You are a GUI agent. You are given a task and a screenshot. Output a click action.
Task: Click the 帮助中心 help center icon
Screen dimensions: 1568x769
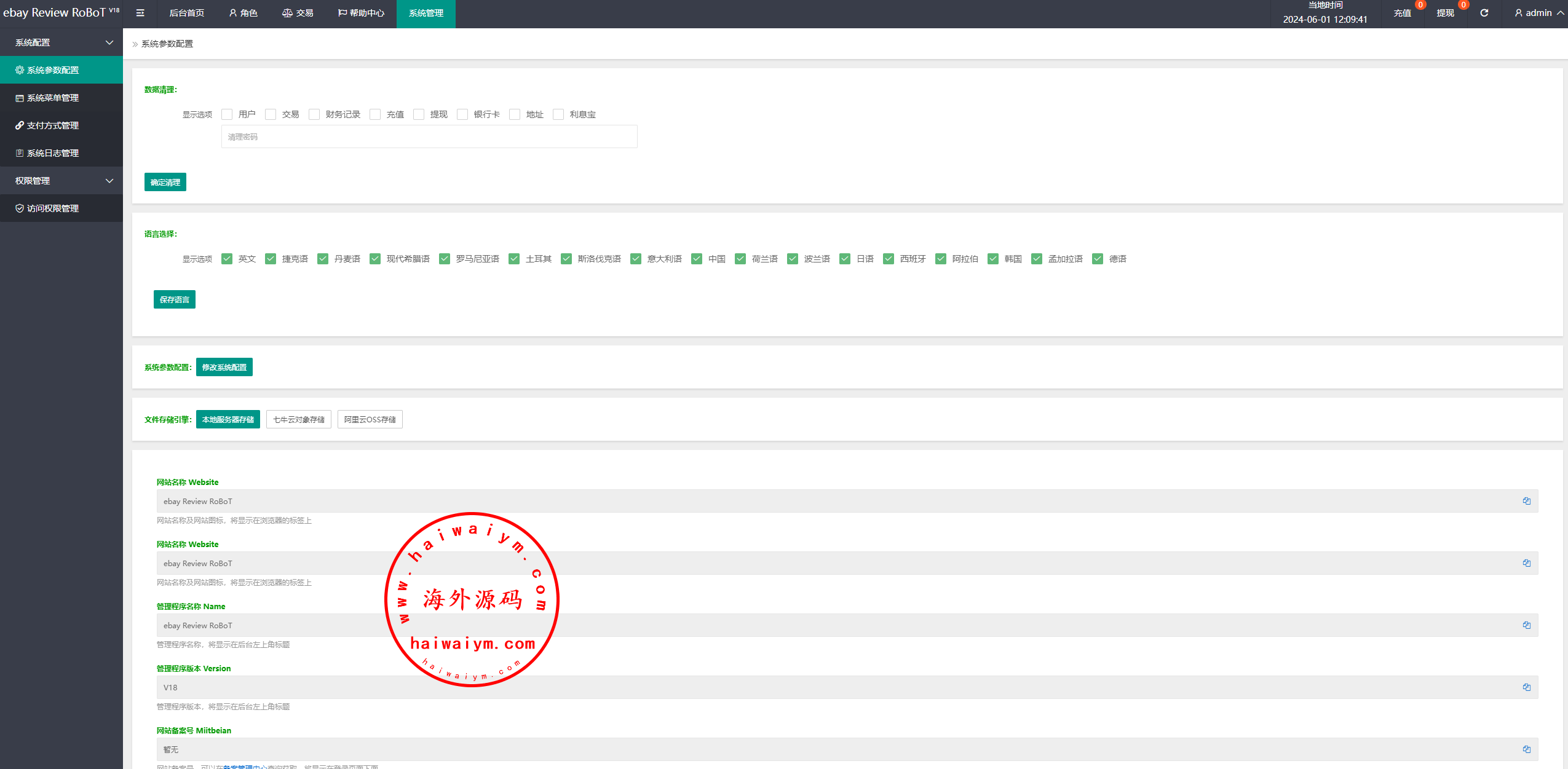click(x=340, y=13)
